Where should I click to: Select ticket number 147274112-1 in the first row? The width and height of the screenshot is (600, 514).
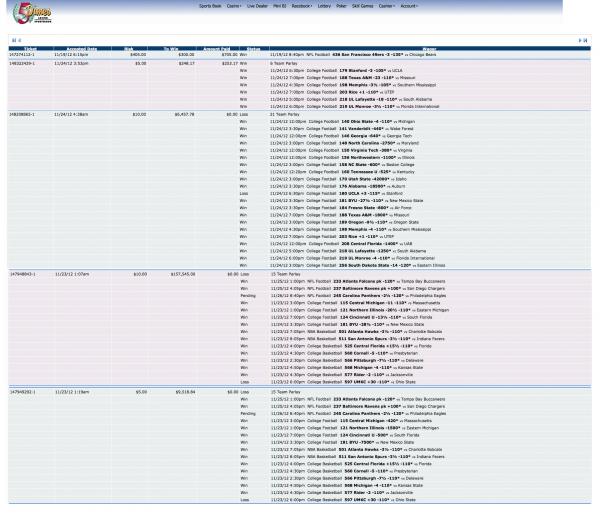pyautogui.click(x=22, y=54)
